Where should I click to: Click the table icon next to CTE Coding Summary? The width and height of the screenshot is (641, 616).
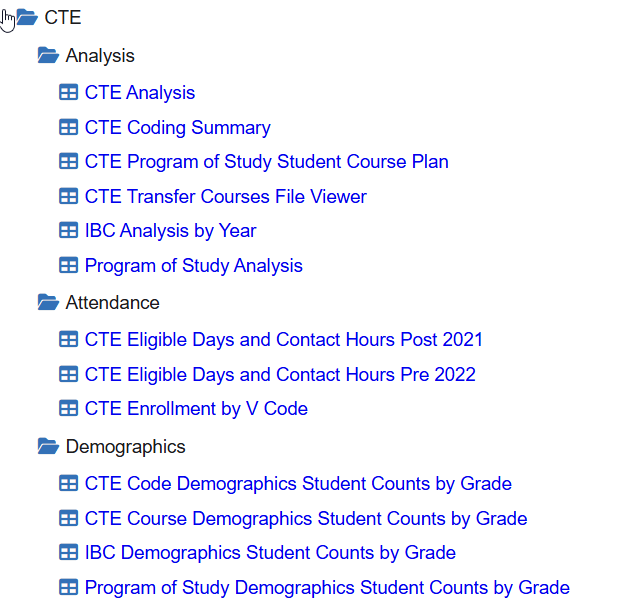pos(68,128)
